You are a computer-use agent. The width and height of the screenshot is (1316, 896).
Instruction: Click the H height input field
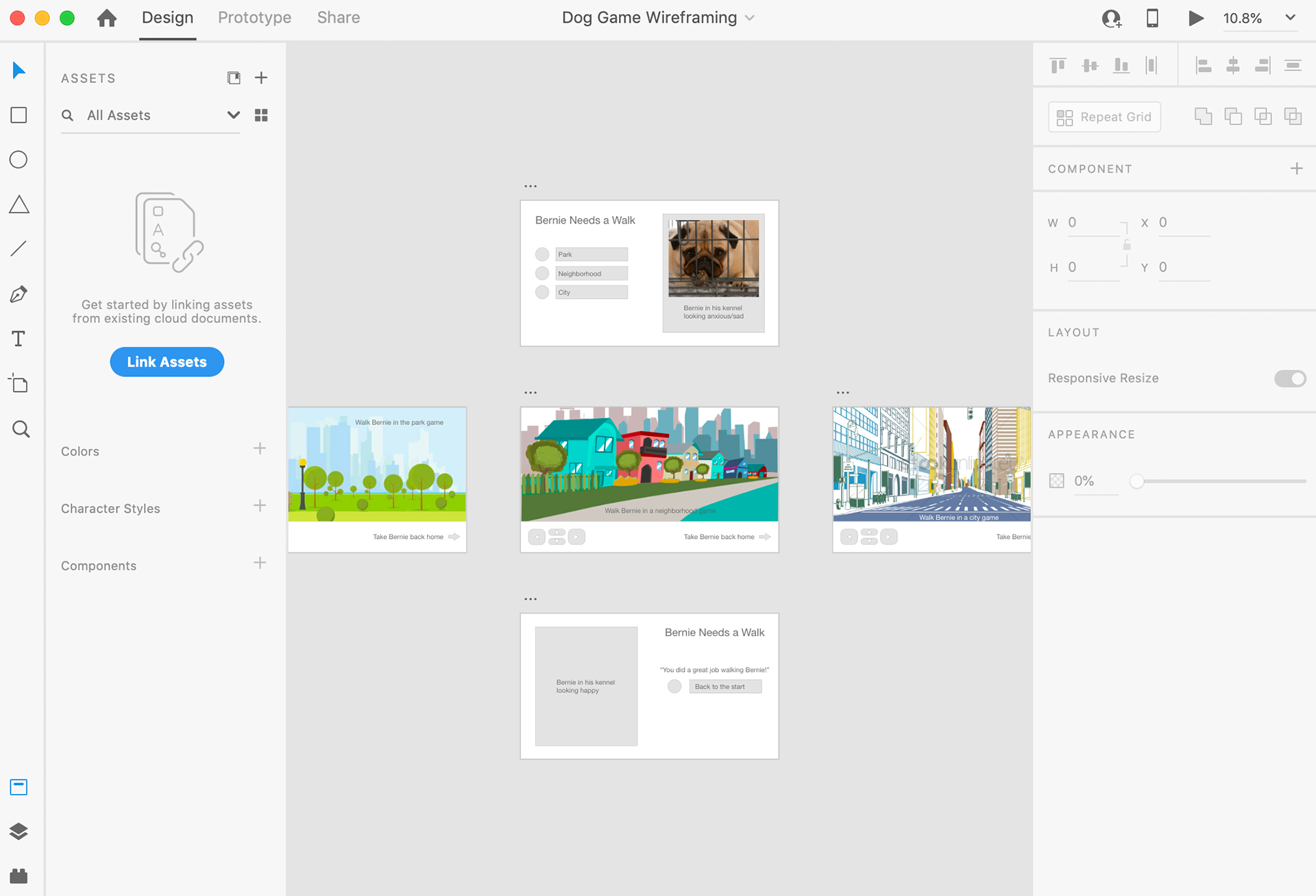(x=1093, y=267)
